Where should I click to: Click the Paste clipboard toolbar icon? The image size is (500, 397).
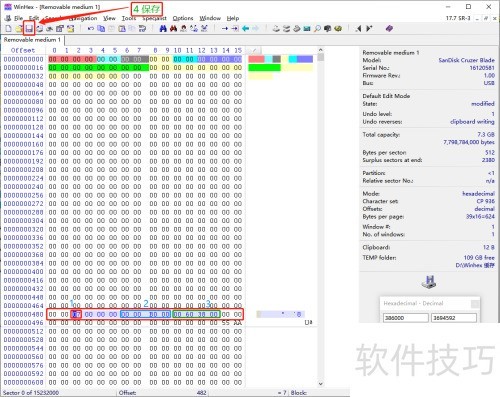point(122,29)
